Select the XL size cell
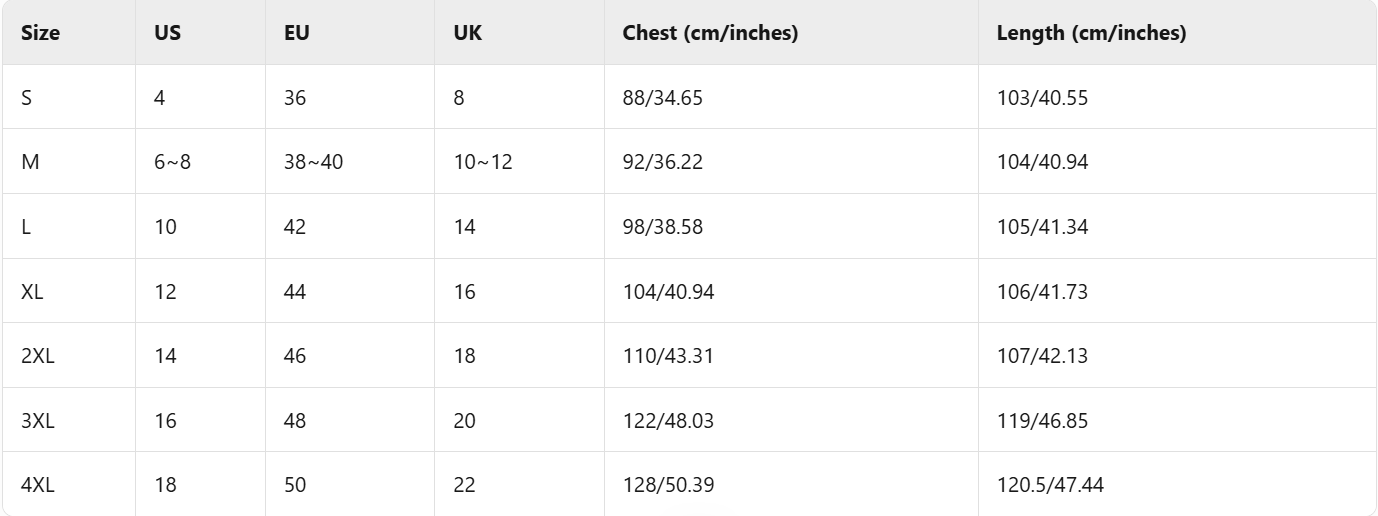The height and width of the screenshot is (516, 1378). (x=31, y=291)
